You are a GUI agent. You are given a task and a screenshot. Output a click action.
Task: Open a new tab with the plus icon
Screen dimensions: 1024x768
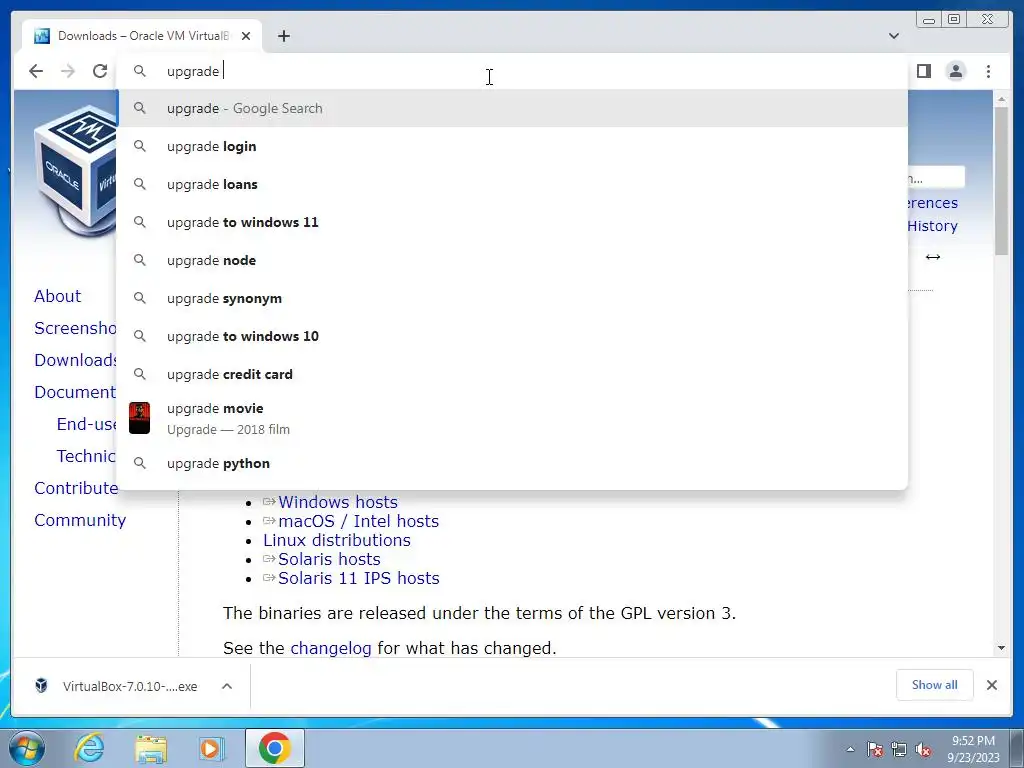pos(283,36)
